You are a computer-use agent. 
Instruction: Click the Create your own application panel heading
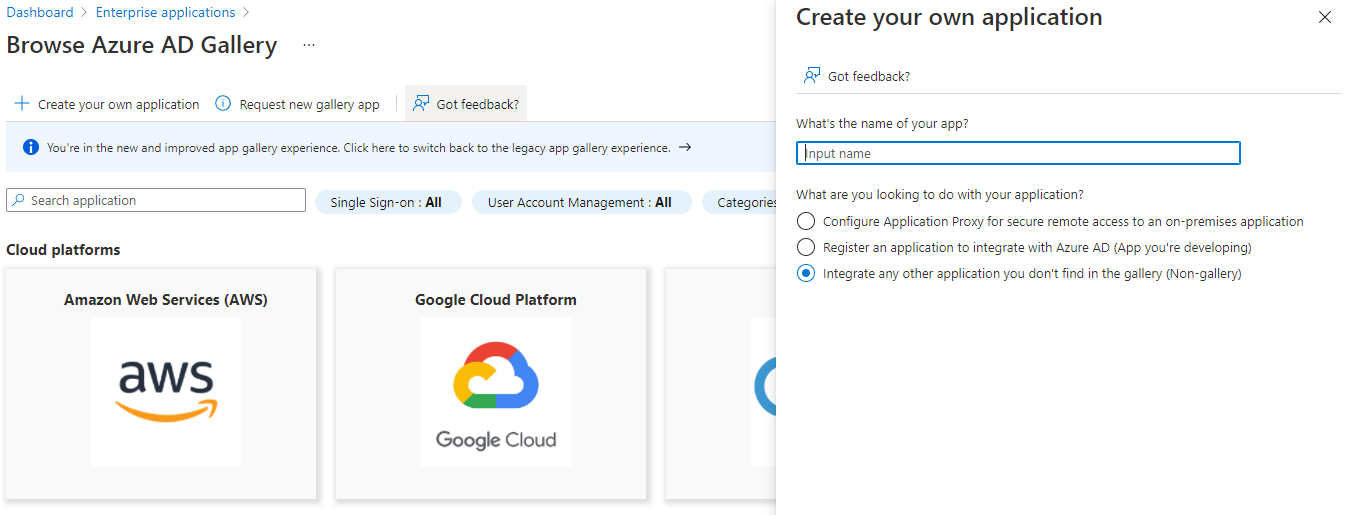pos(949,17)
